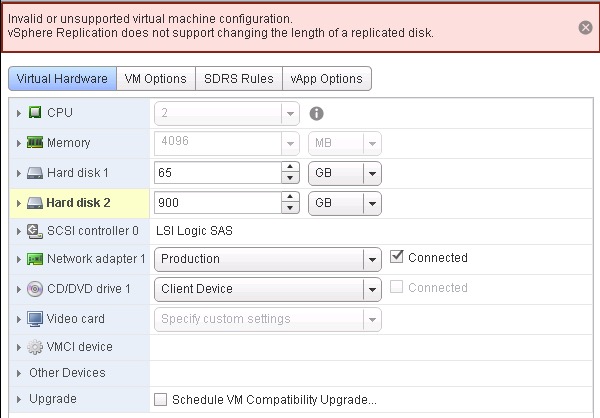Click the CD/DVD drive 1 icon
The width and height of the screenshot is (600, 418).
pyautogui.click(x=35, y=289)
